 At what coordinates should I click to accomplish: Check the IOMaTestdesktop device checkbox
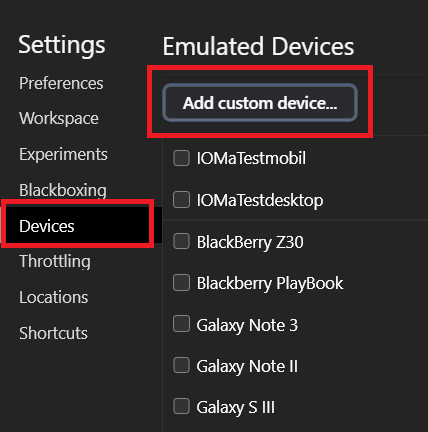pos(181,200)
